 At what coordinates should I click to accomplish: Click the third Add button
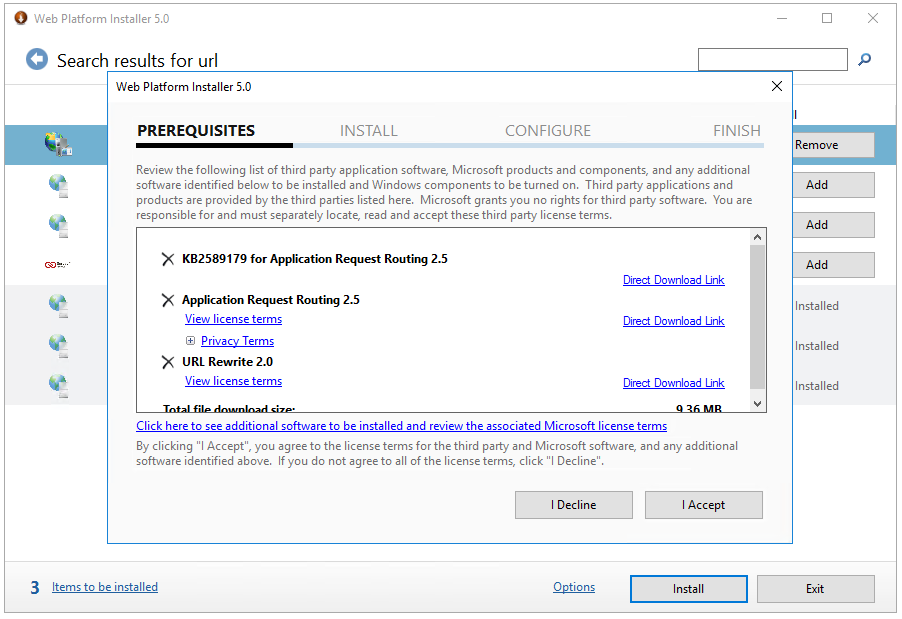[833, 265]
